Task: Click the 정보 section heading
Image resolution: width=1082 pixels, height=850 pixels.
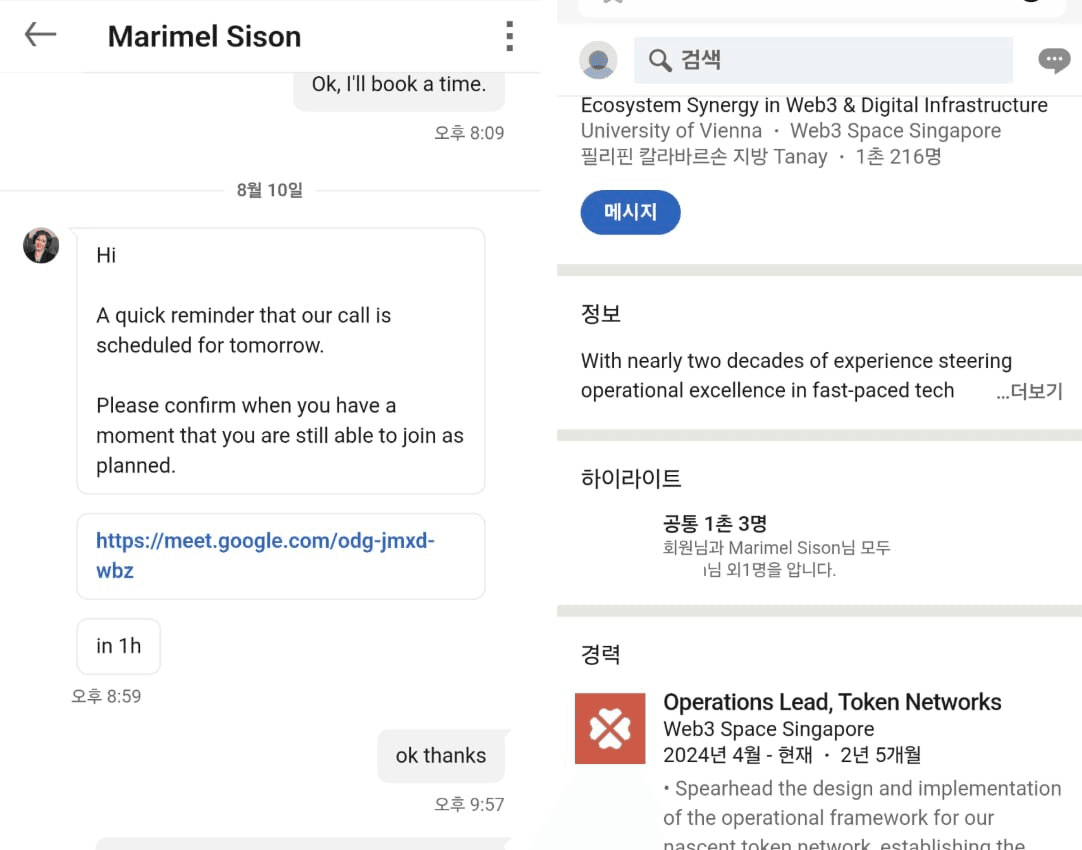Action: click(600, 314)
